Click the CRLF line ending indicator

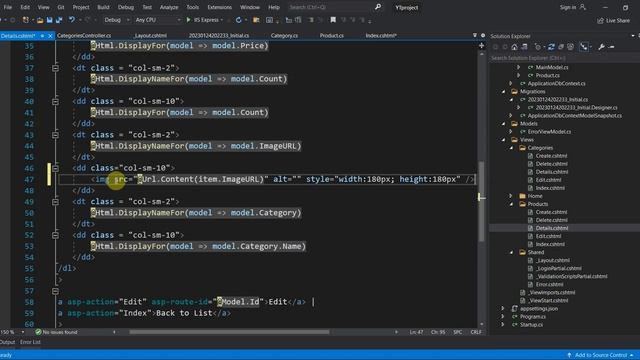tap(476, 332)
